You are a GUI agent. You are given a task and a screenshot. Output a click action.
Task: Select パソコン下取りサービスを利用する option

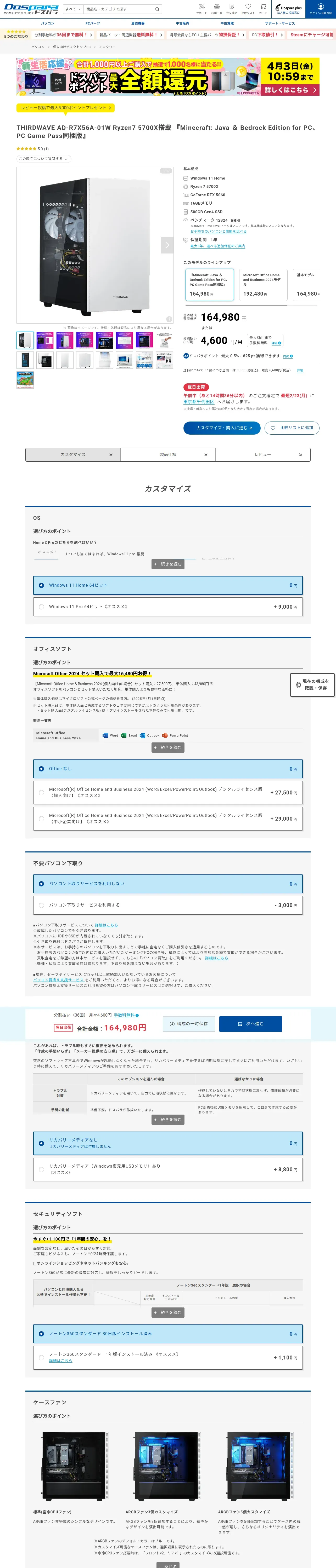pos(168,905)
